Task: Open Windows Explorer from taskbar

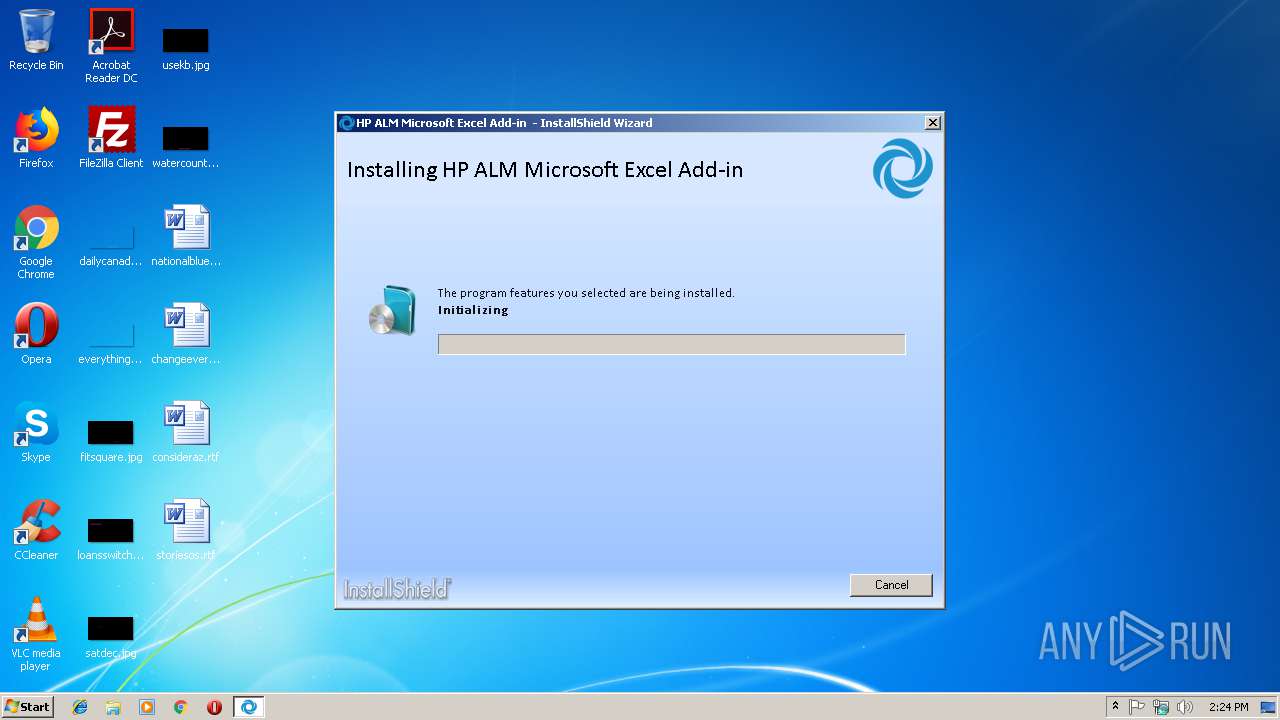Action: point(113,707)
